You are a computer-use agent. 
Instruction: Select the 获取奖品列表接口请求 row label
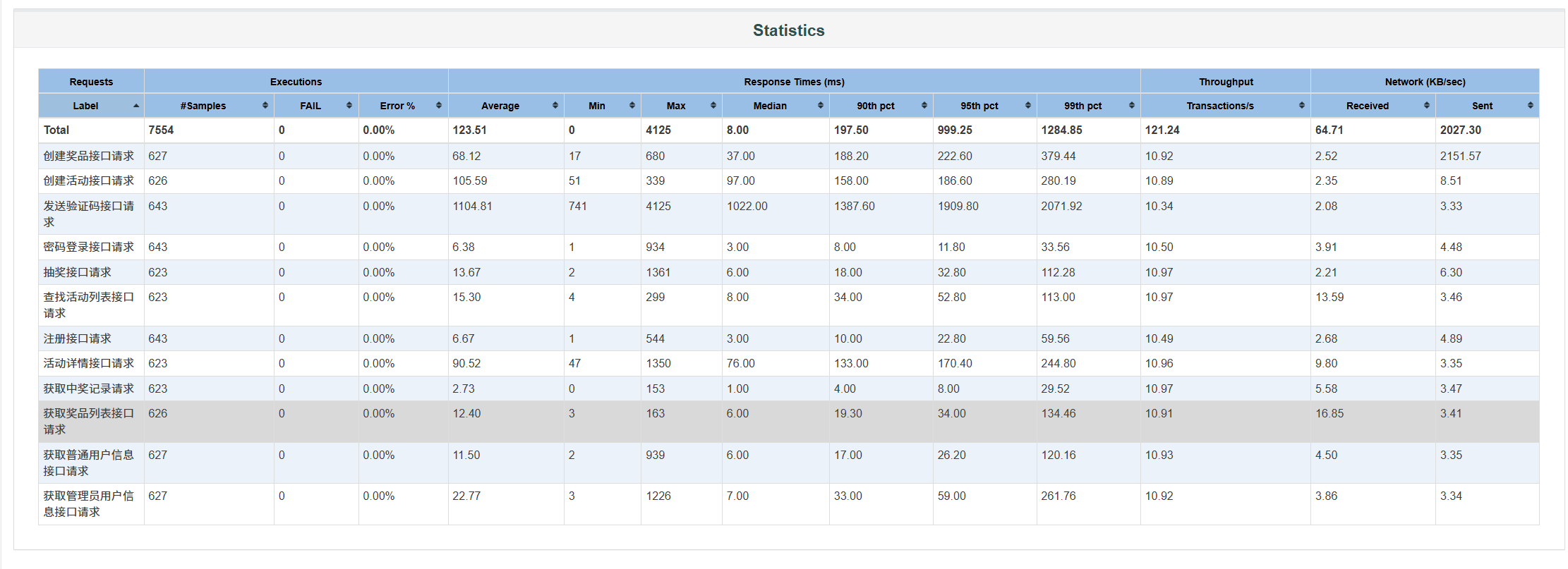88,421
